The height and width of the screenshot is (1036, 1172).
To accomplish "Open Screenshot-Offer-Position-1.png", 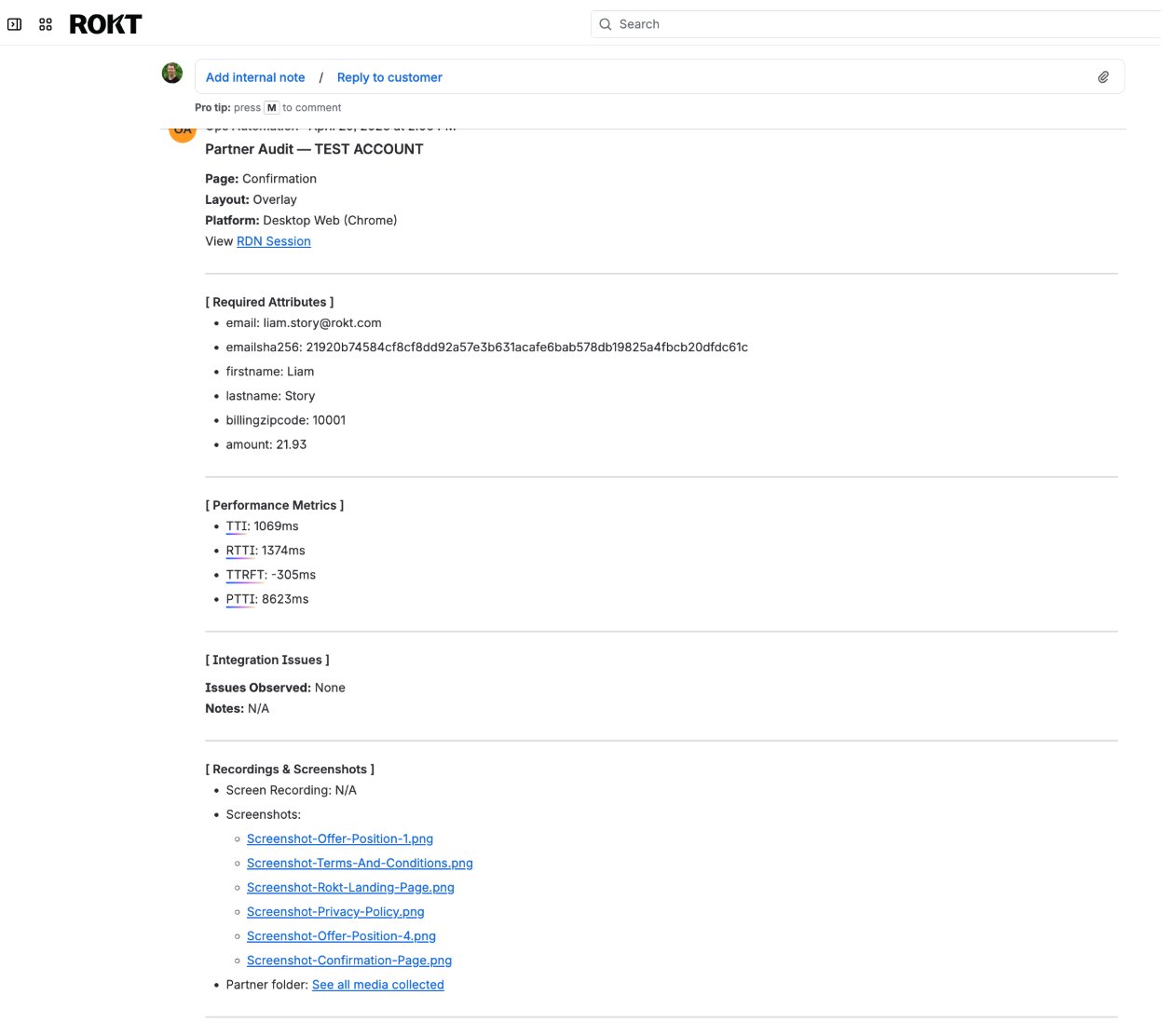I will point(340,838).
